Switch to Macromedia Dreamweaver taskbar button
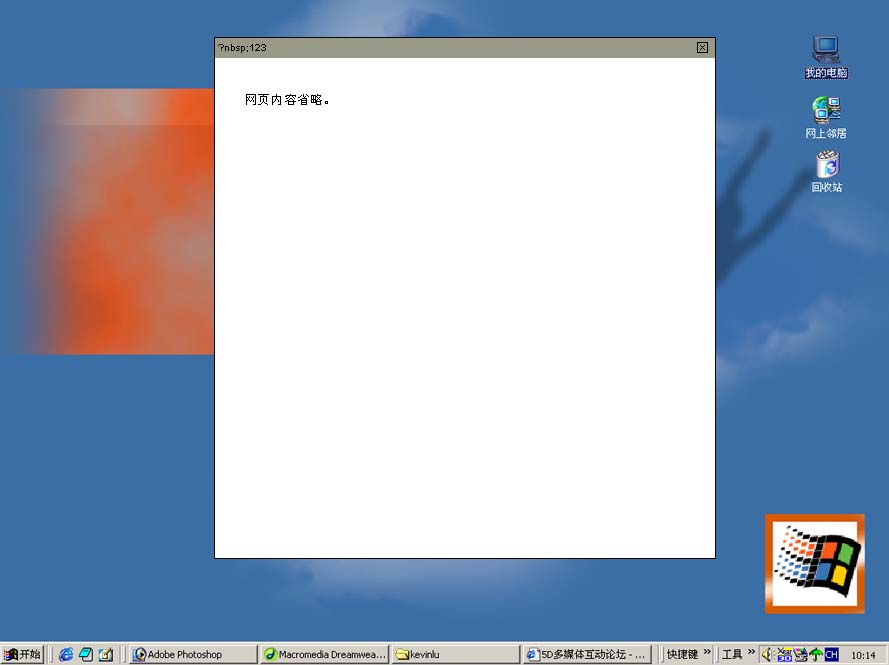The height and width of the screenshot is (665, 889). click(324, 654)
